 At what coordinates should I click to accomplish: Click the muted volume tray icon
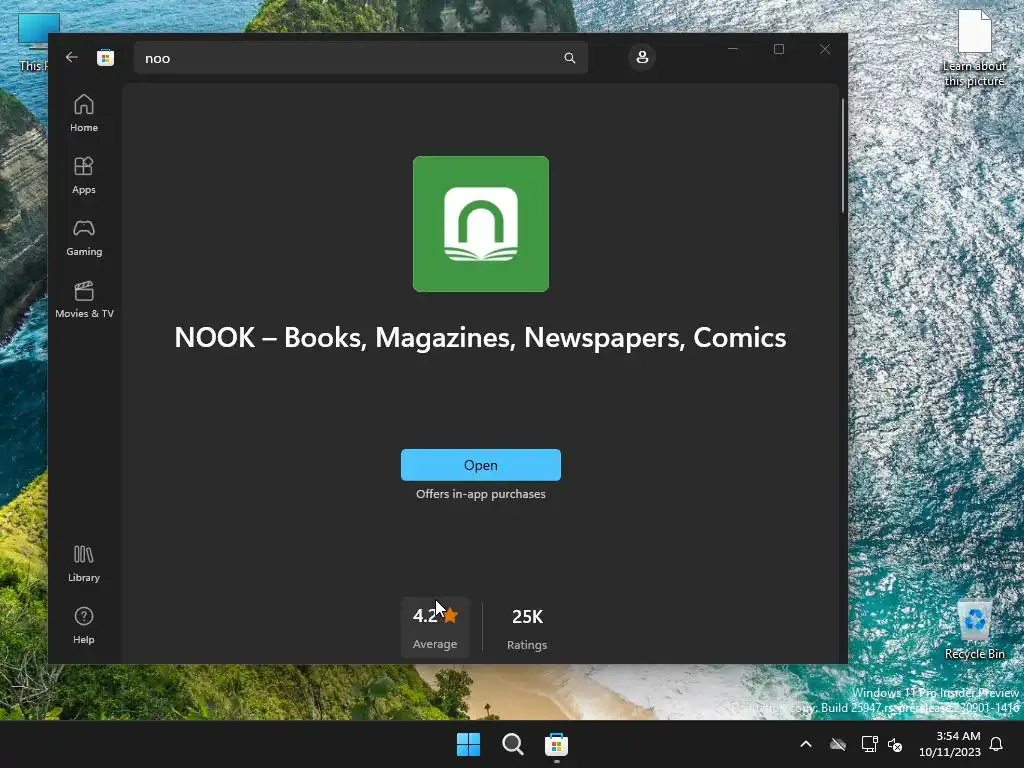pos(895,744)
